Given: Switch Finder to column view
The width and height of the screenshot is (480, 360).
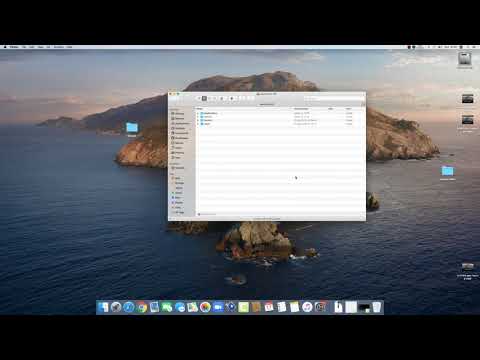Looking at the screenshot, I should click(209, 98).
